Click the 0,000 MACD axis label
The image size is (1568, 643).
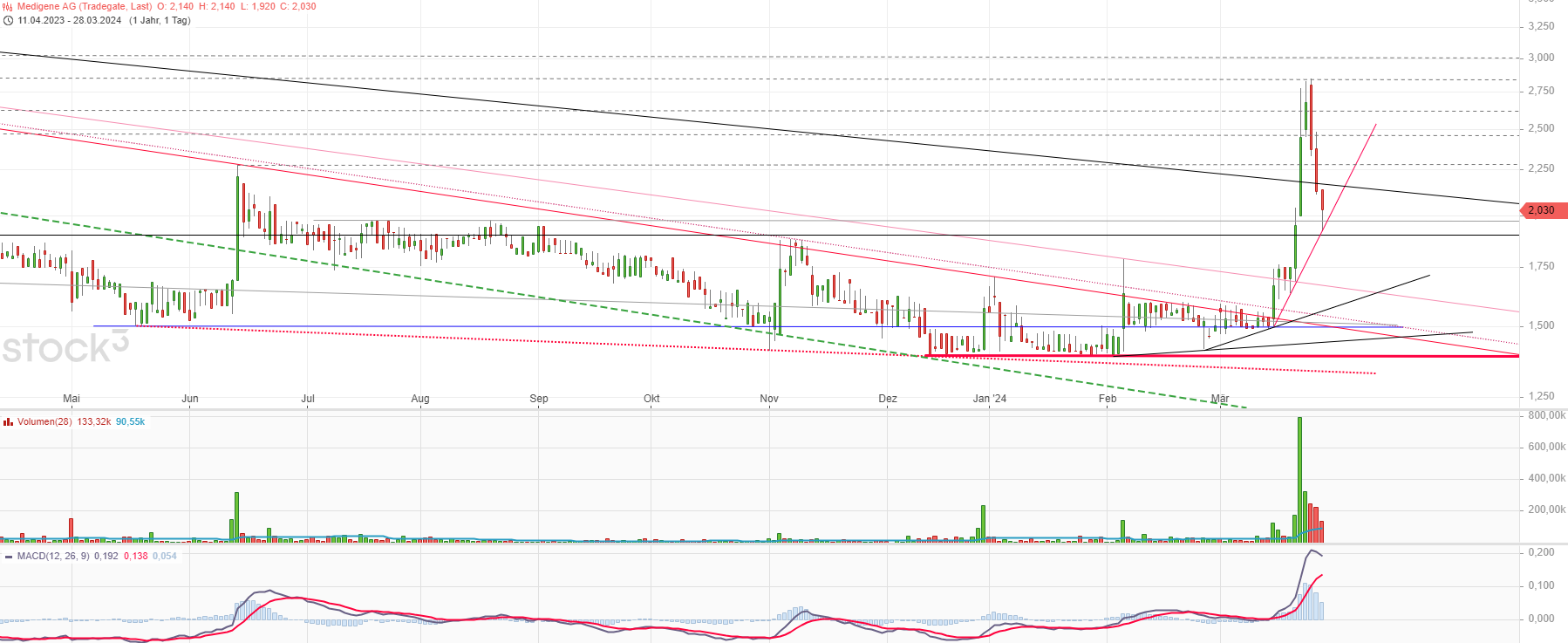[1541, 619]
